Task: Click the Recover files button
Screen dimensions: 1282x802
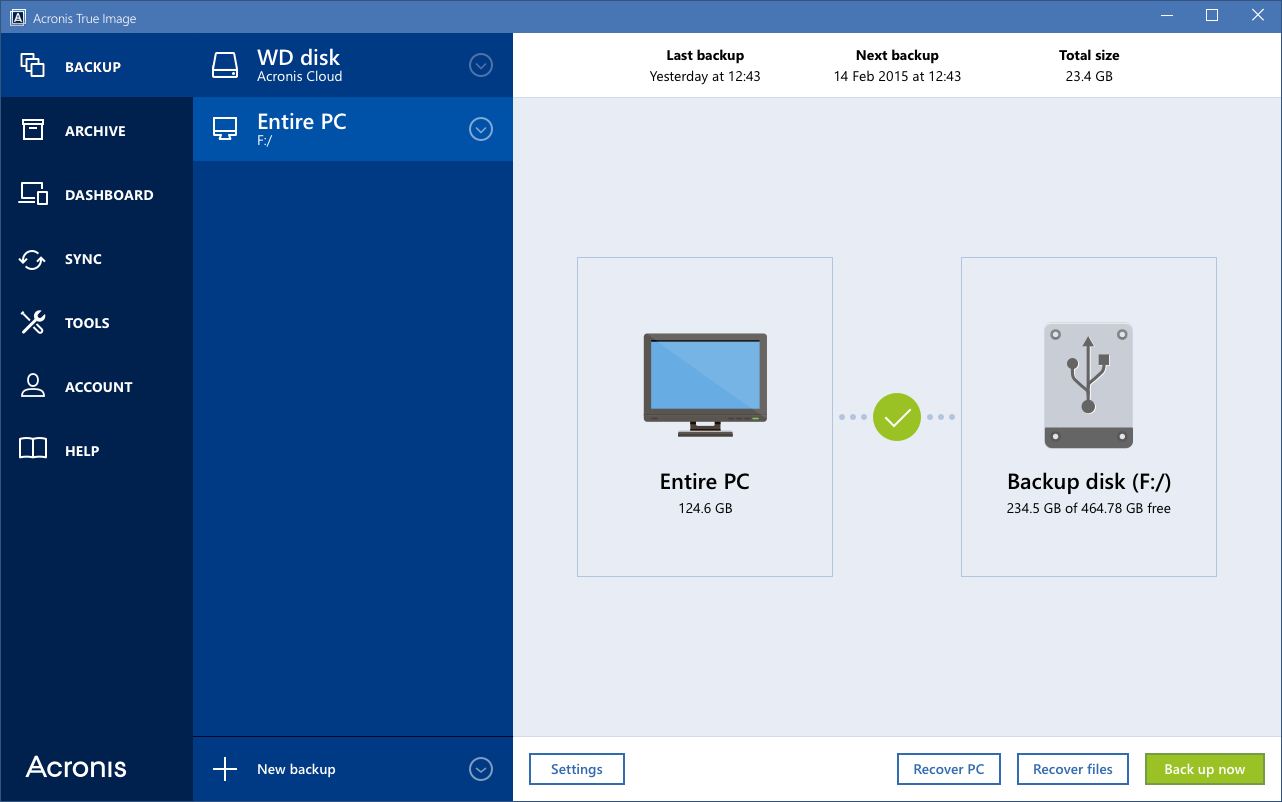Action: tap(1073, 769)
